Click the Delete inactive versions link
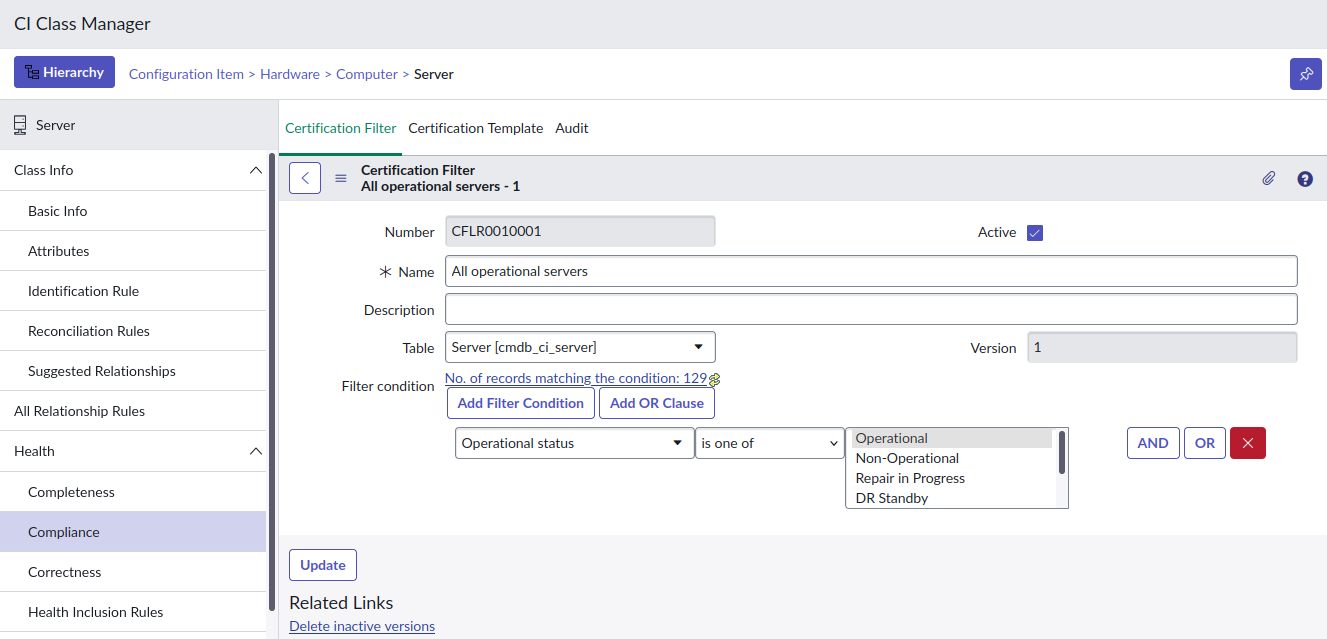The width and height of the screenshot is (1327, 639). 362,626
